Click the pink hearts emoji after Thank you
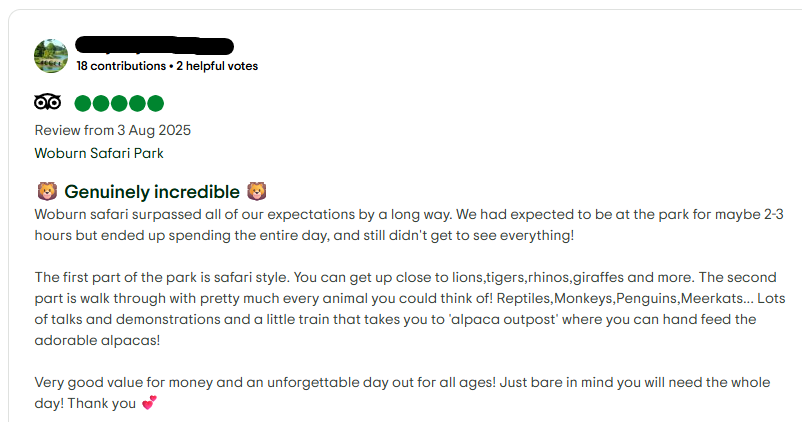The height and width of the screenshot is (422, 802). pos(150,405)
